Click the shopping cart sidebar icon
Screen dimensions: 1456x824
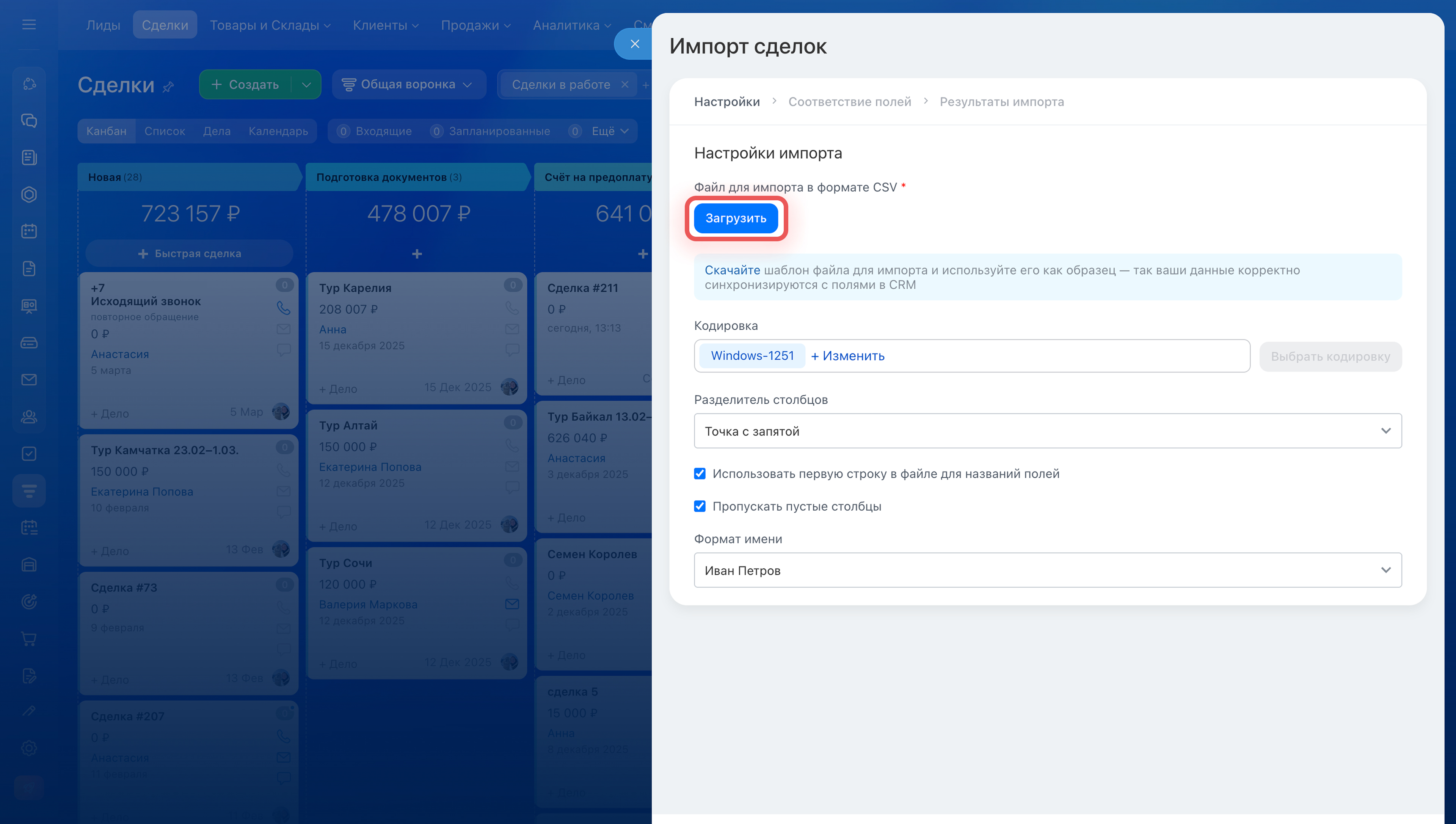point(29,638)
